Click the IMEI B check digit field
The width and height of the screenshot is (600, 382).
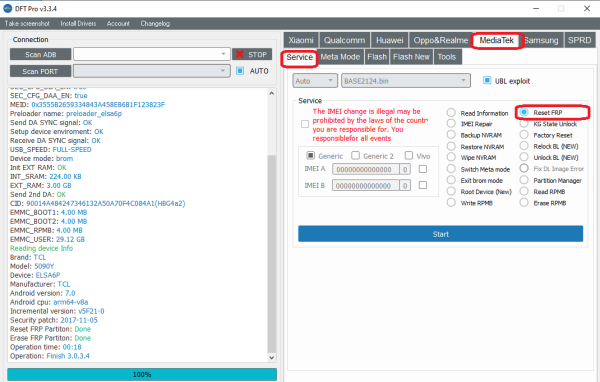pyautogui.click(x=405, y=186)
